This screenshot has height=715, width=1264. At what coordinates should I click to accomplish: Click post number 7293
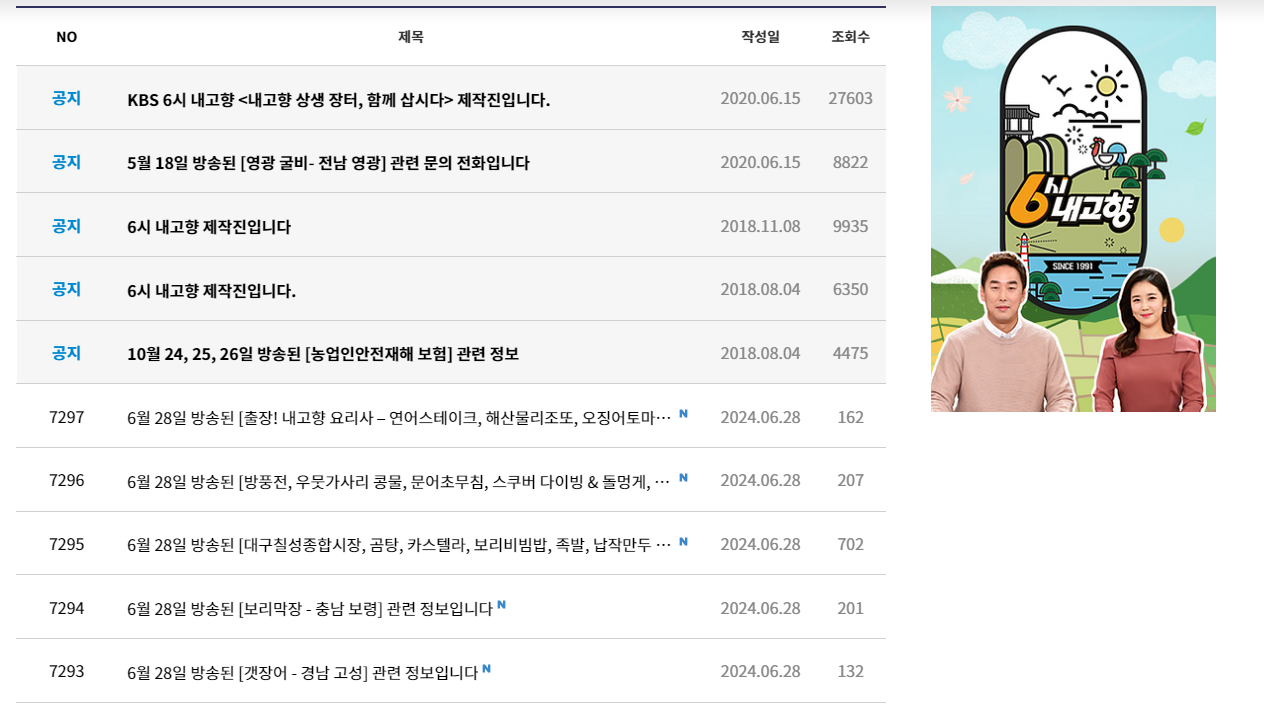pos(66,672)
